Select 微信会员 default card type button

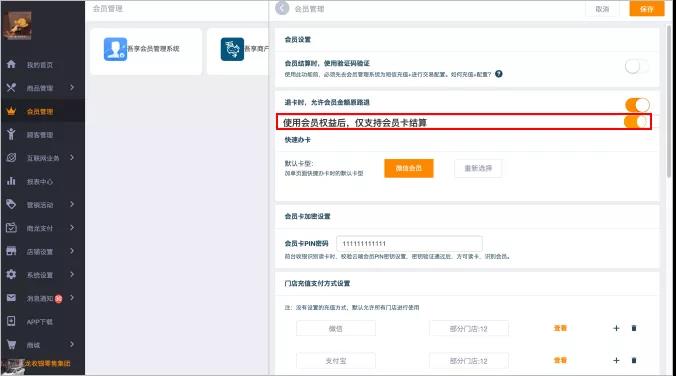(409, 168)
